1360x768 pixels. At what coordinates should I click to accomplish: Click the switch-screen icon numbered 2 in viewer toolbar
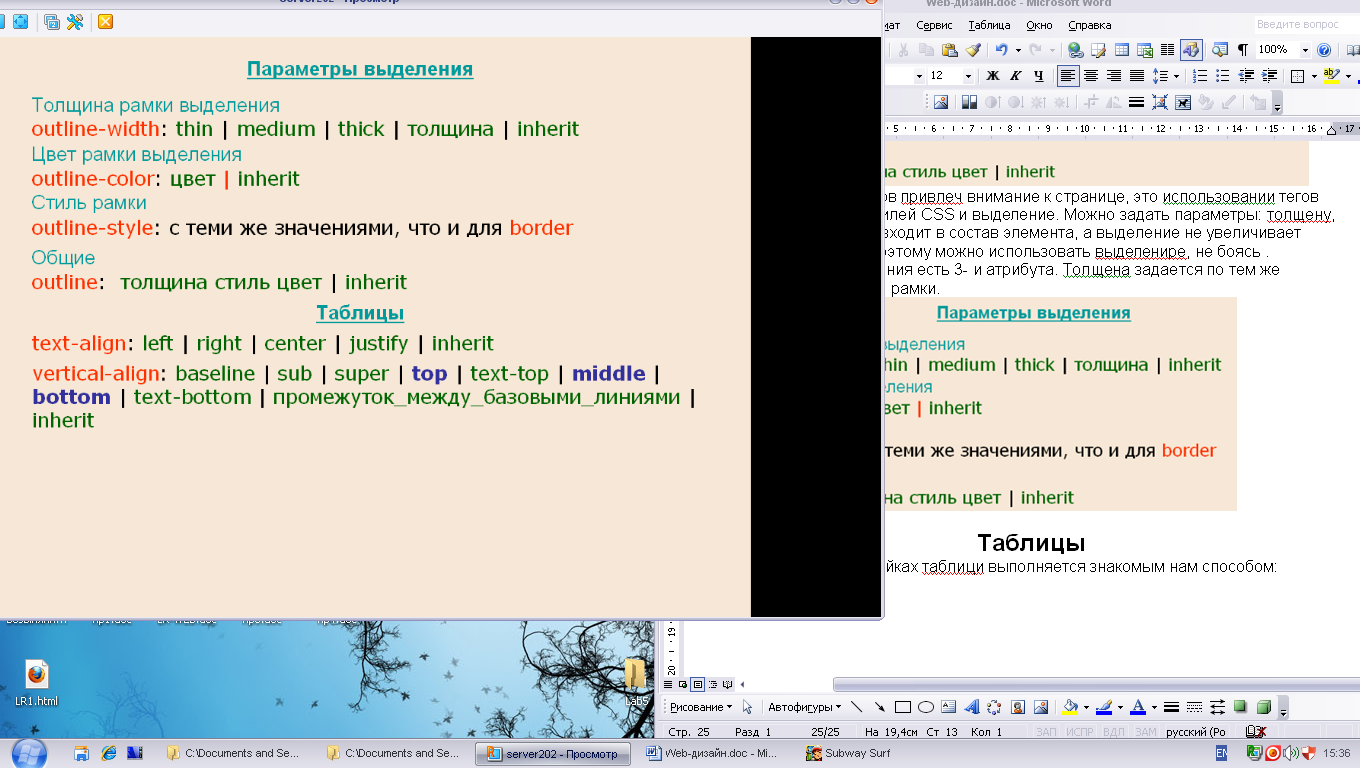[x=52, y=22]
